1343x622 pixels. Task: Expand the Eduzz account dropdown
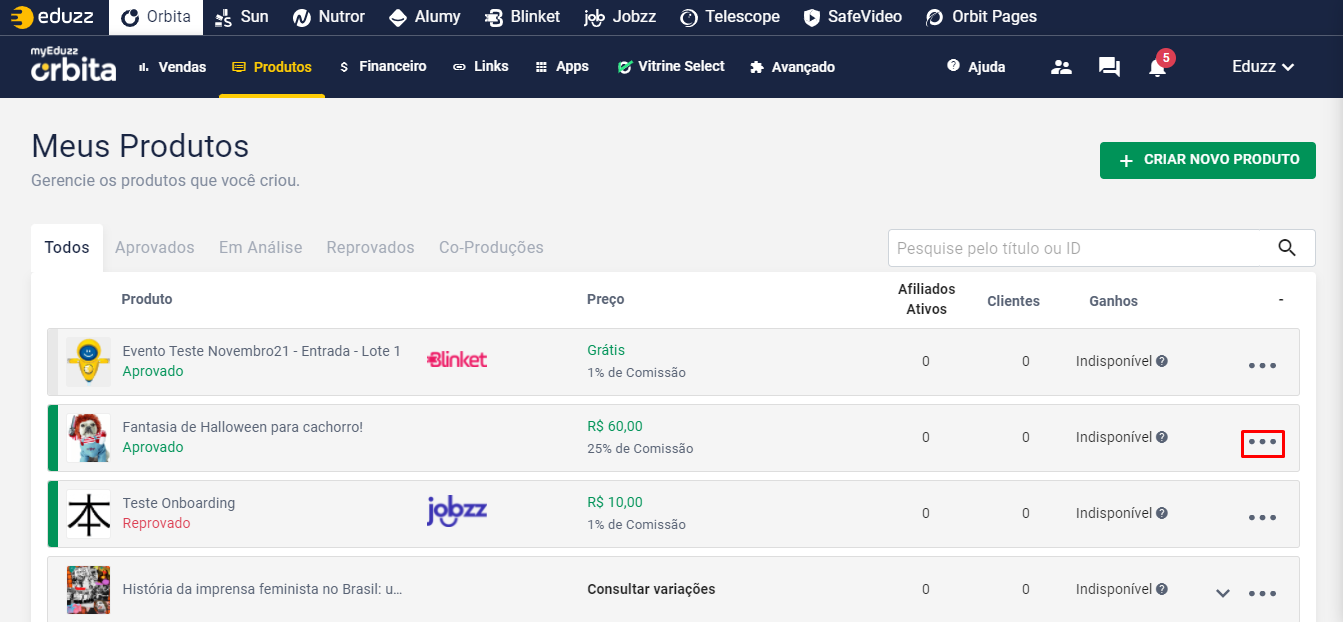pyautogui.click(x=1264, y=67)
